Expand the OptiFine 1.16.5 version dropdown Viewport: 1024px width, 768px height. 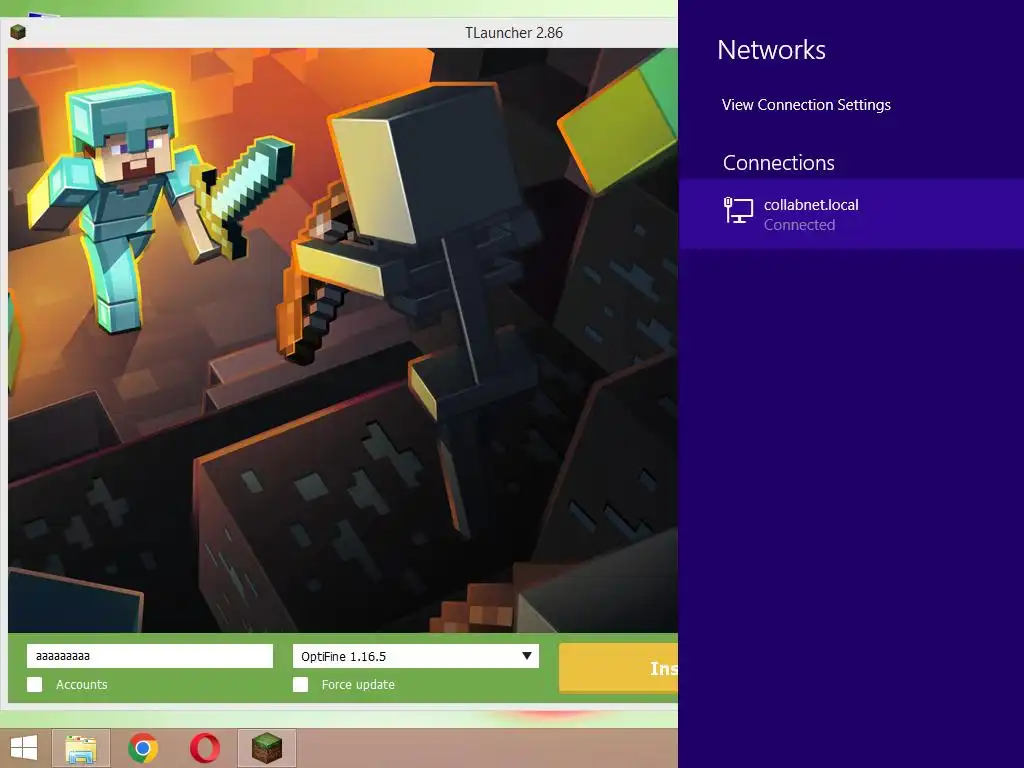click(415, 656)
